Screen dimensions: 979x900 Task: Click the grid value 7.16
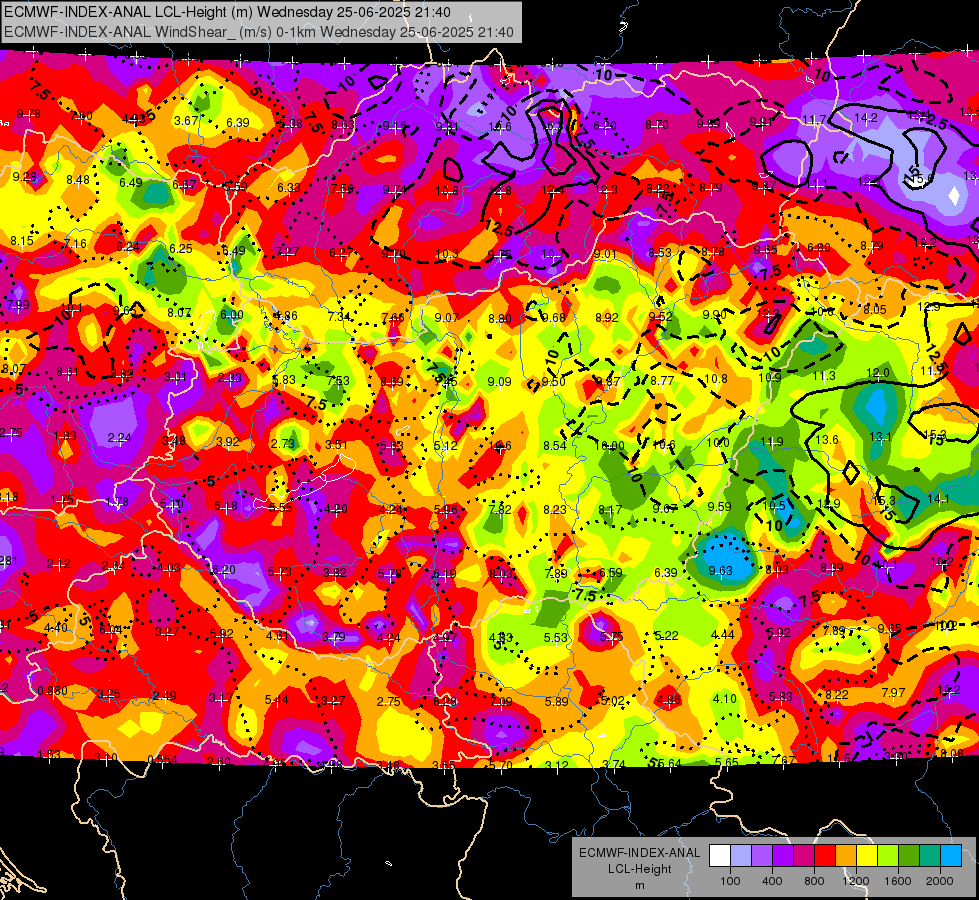tap(74, 244)
